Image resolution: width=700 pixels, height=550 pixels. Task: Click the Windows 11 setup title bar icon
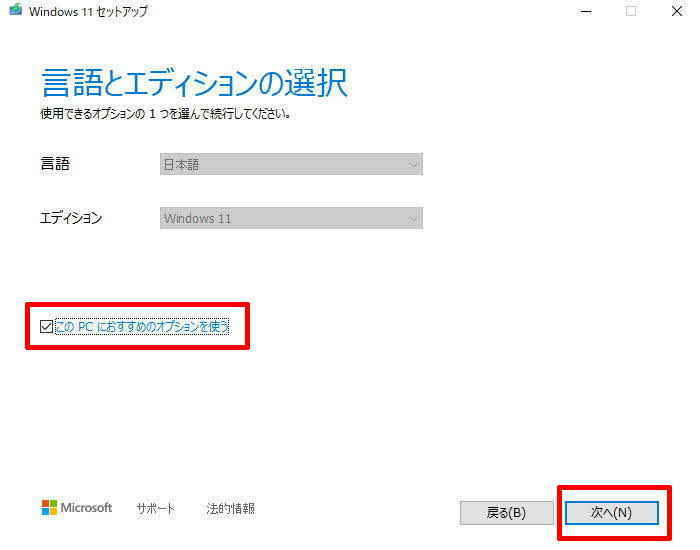tap(16, 10)
